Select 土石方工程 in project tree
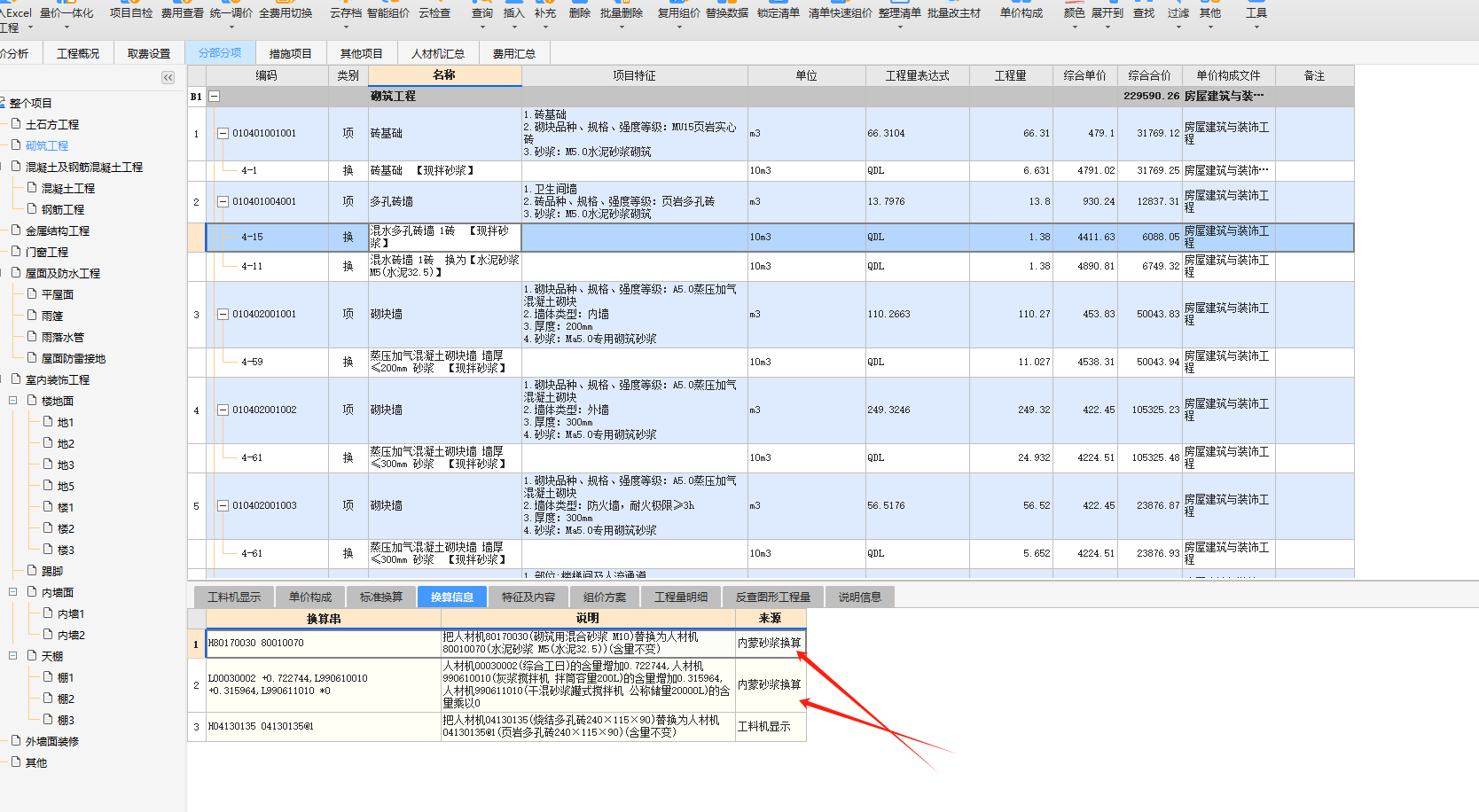 (52, 124)
